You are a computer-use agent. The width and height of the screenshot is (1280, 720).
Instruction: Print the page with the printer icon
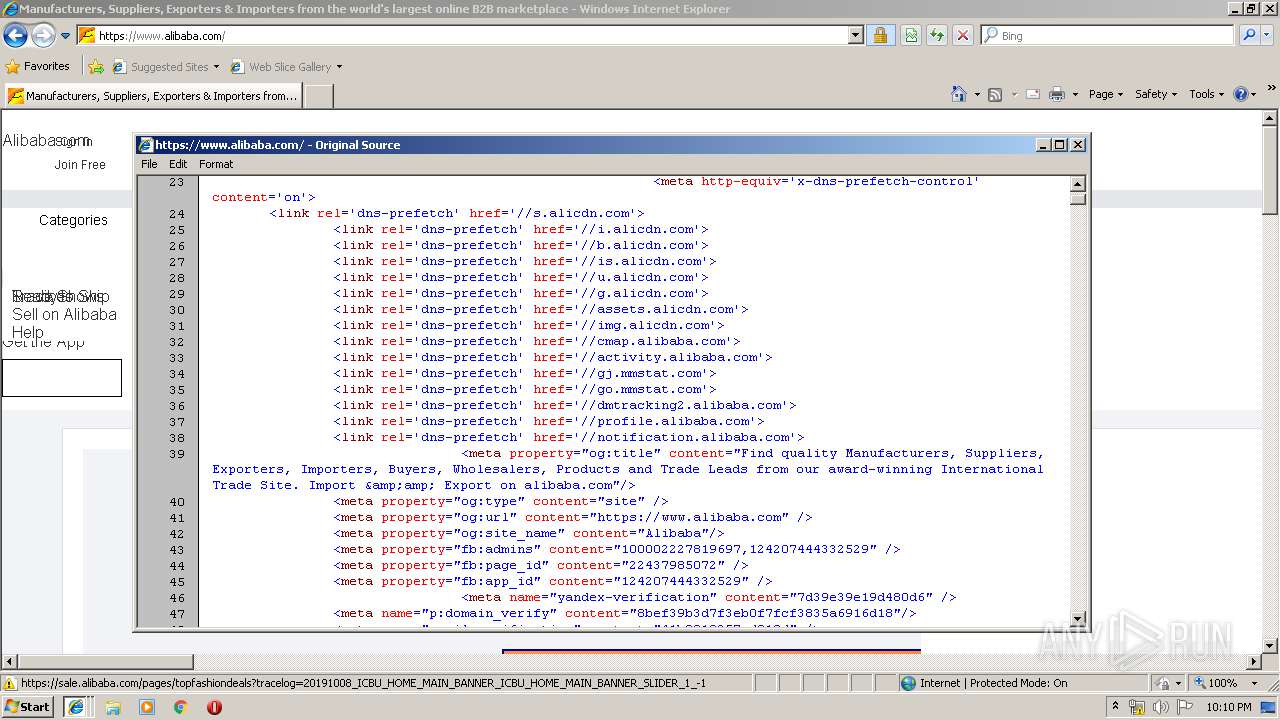click(1057, 94)
